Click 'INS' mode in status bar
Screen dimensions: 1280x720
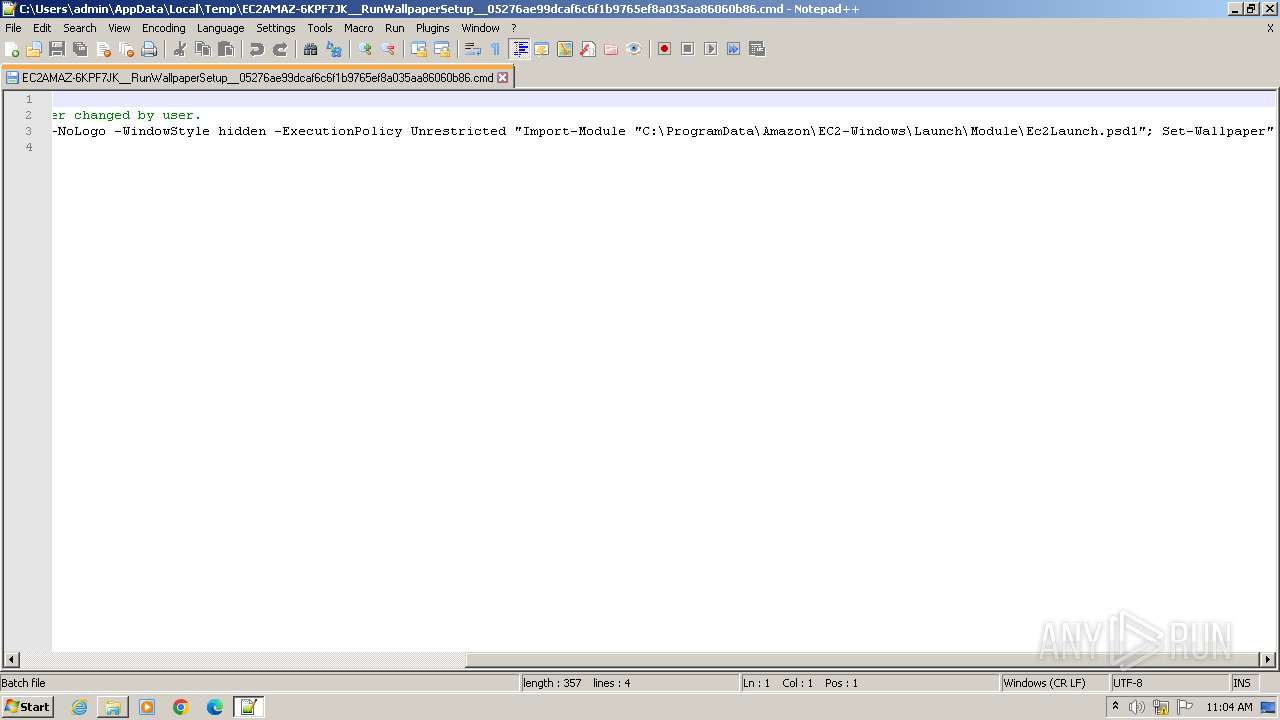[x=1242, y=683]
